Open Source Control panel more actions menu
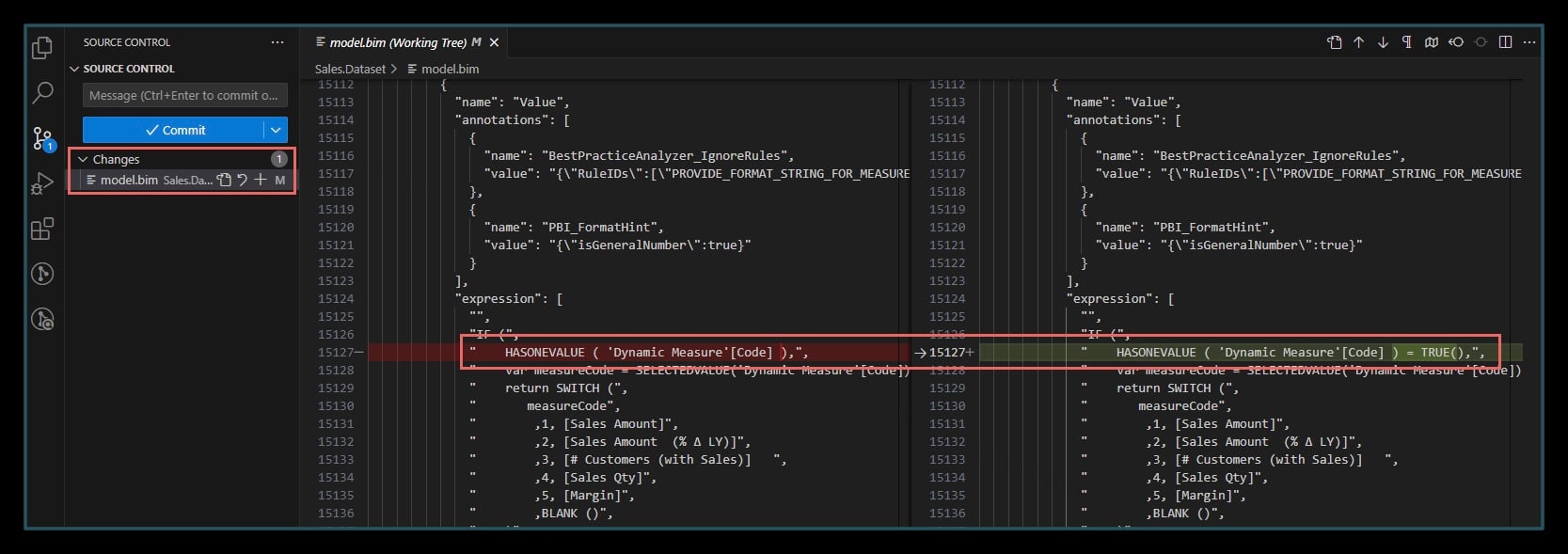Screen dimensions: 1568x554 pyautogui.click(x=277, y=42)
